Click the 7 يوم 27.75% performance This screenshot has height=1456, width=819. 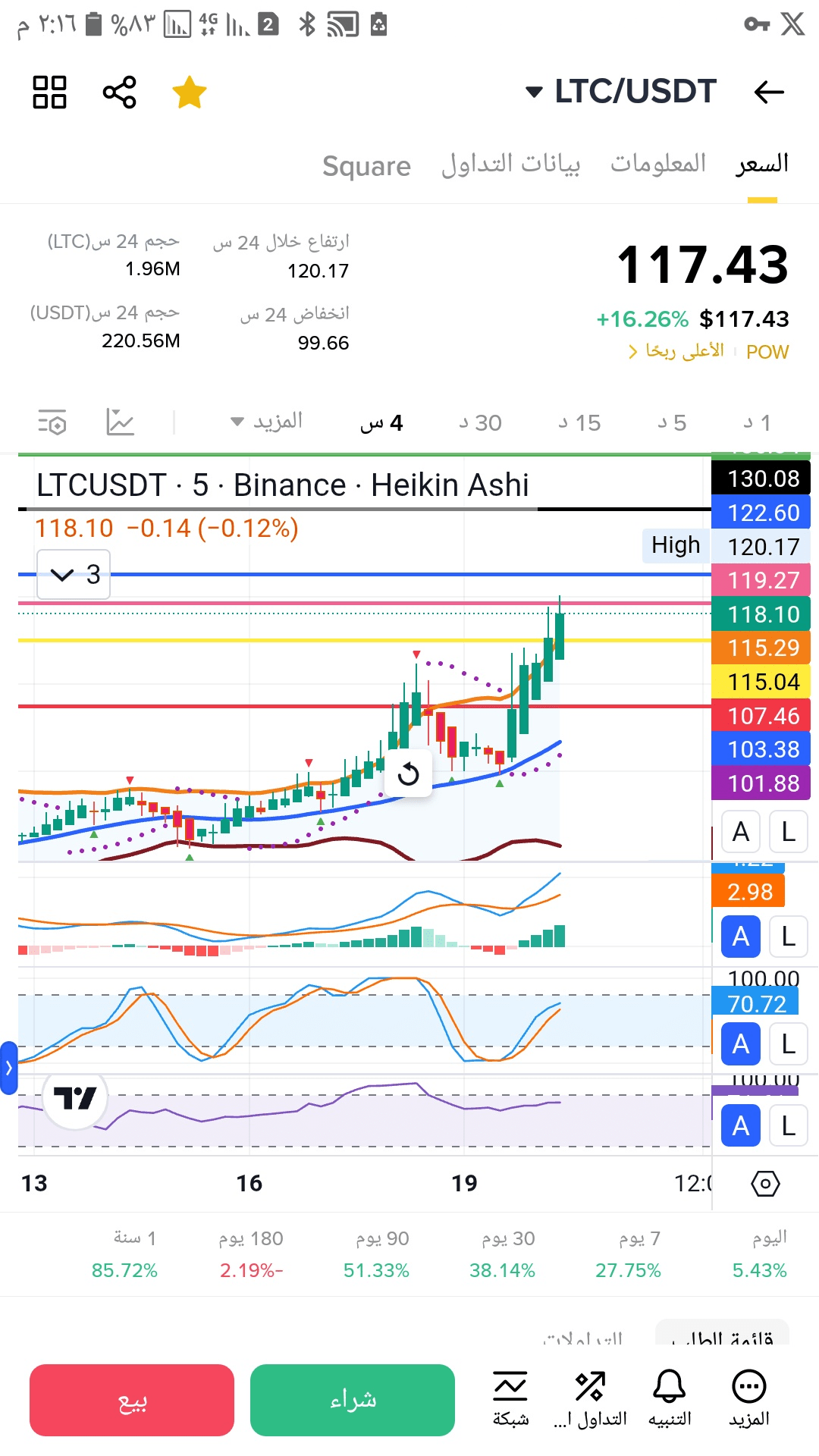(x=628, y=1254)
